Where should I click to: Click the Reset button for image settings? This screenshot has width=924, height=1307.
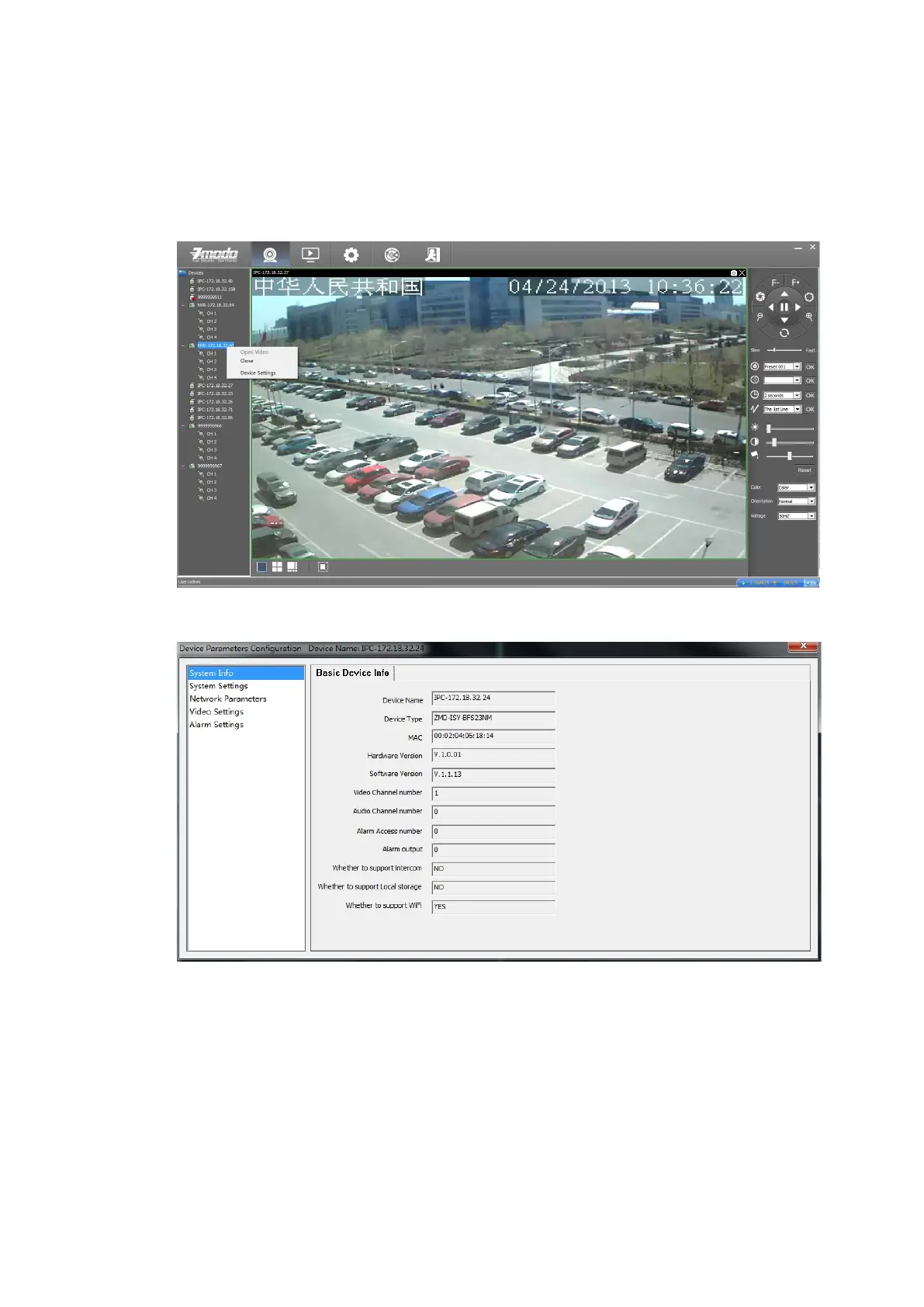[x=805, y=470]
